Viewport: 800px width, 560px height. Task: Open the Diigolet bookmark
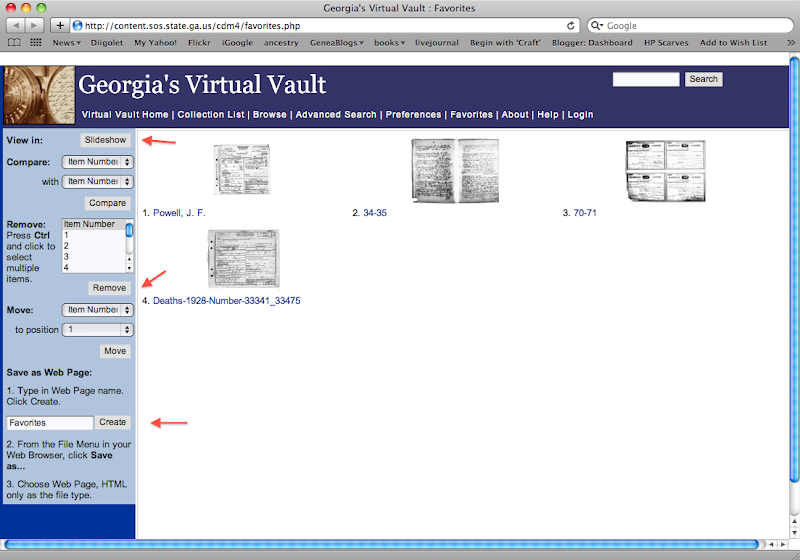[107, 43]
